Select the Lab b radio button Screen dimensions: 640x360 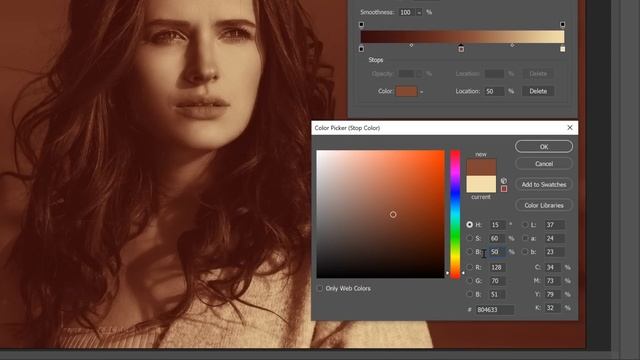coord(525,251)
